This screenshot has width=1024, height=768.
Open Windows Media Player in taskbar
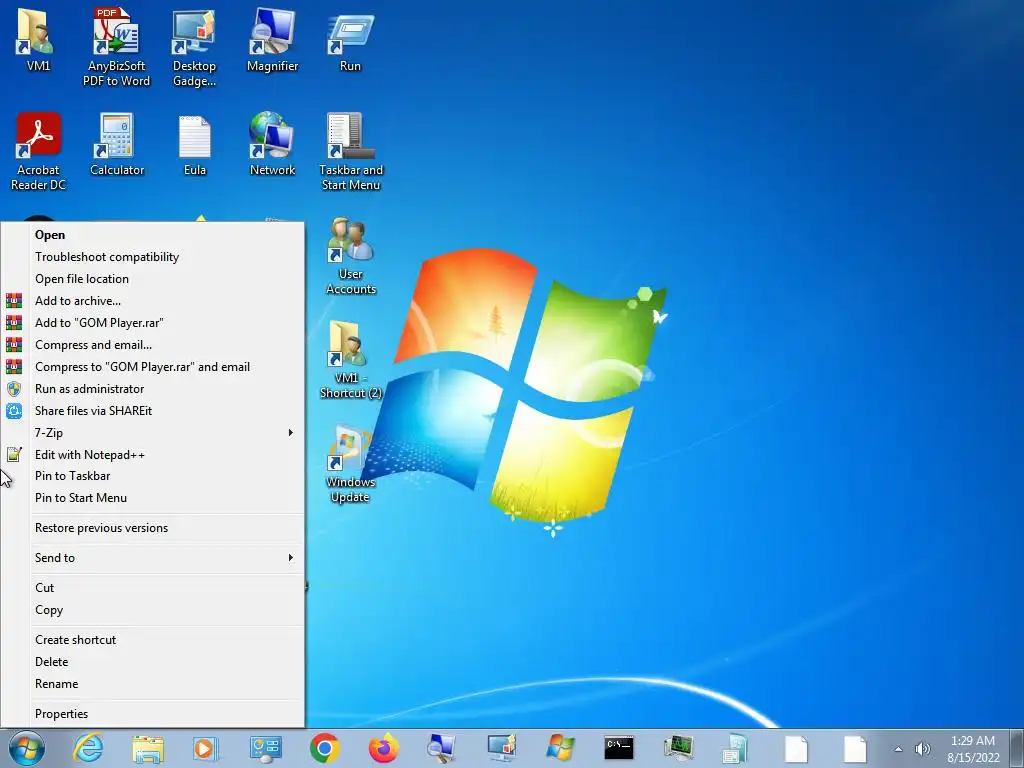206,748
